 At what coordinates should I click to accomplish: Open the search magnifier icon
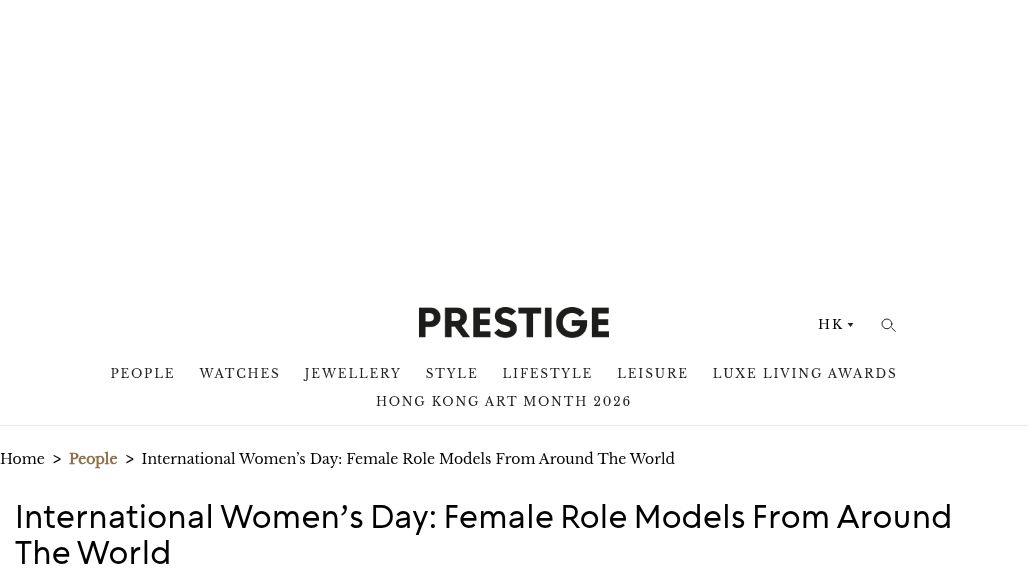point(888,325)
